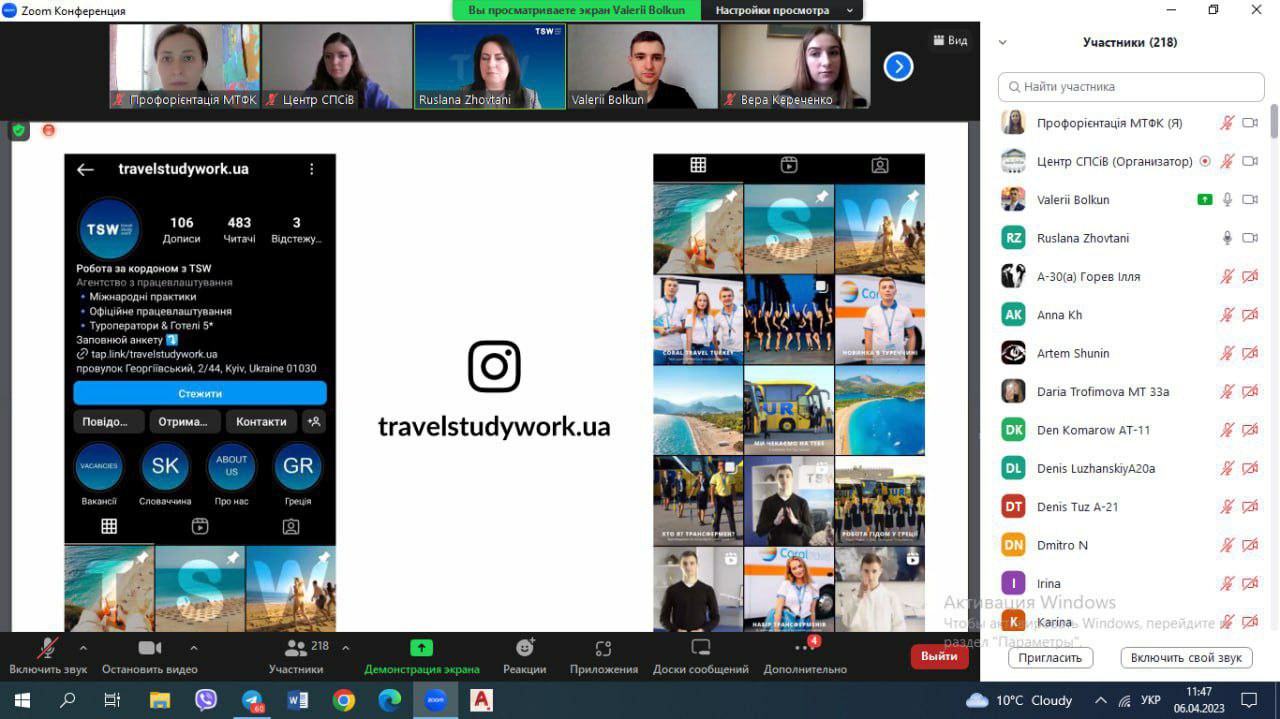
Task: Switch УКР input language in tray
Action: coord(1151,700)
